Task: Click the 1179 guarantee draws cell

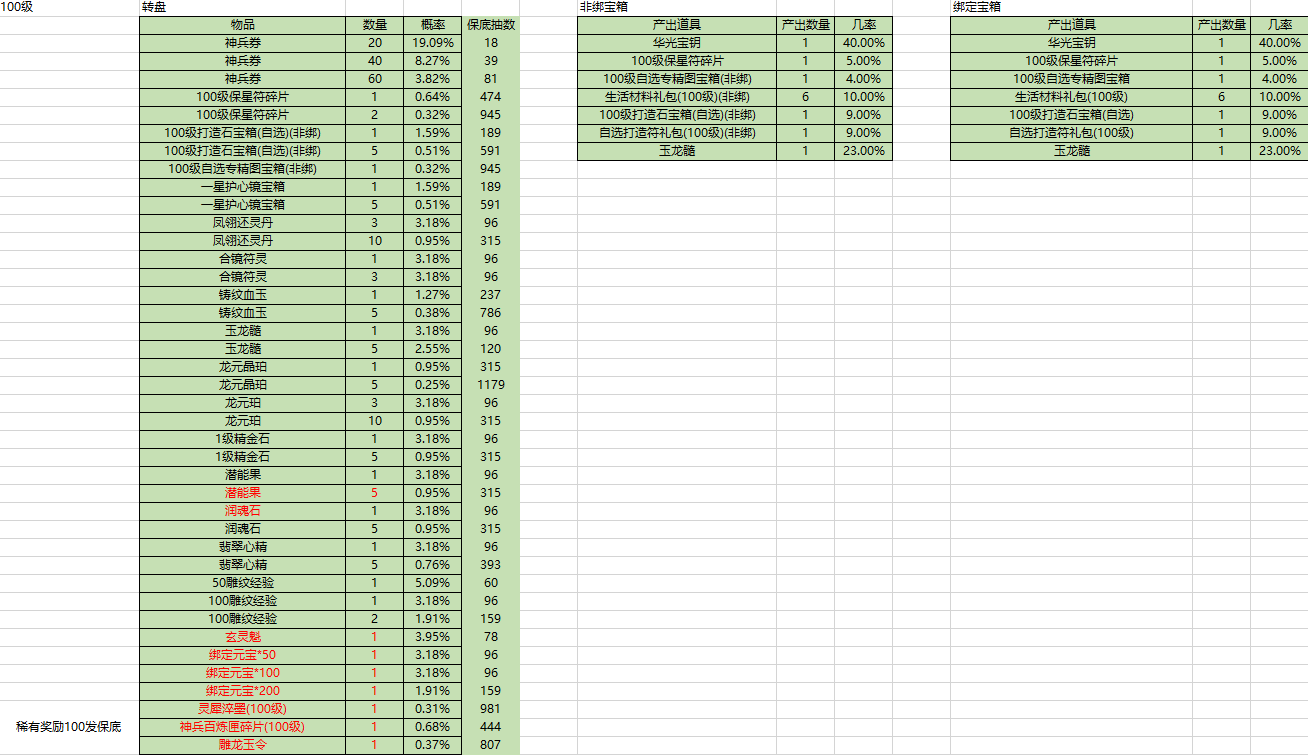Action: pyautogui.click(x=490, y=385)
